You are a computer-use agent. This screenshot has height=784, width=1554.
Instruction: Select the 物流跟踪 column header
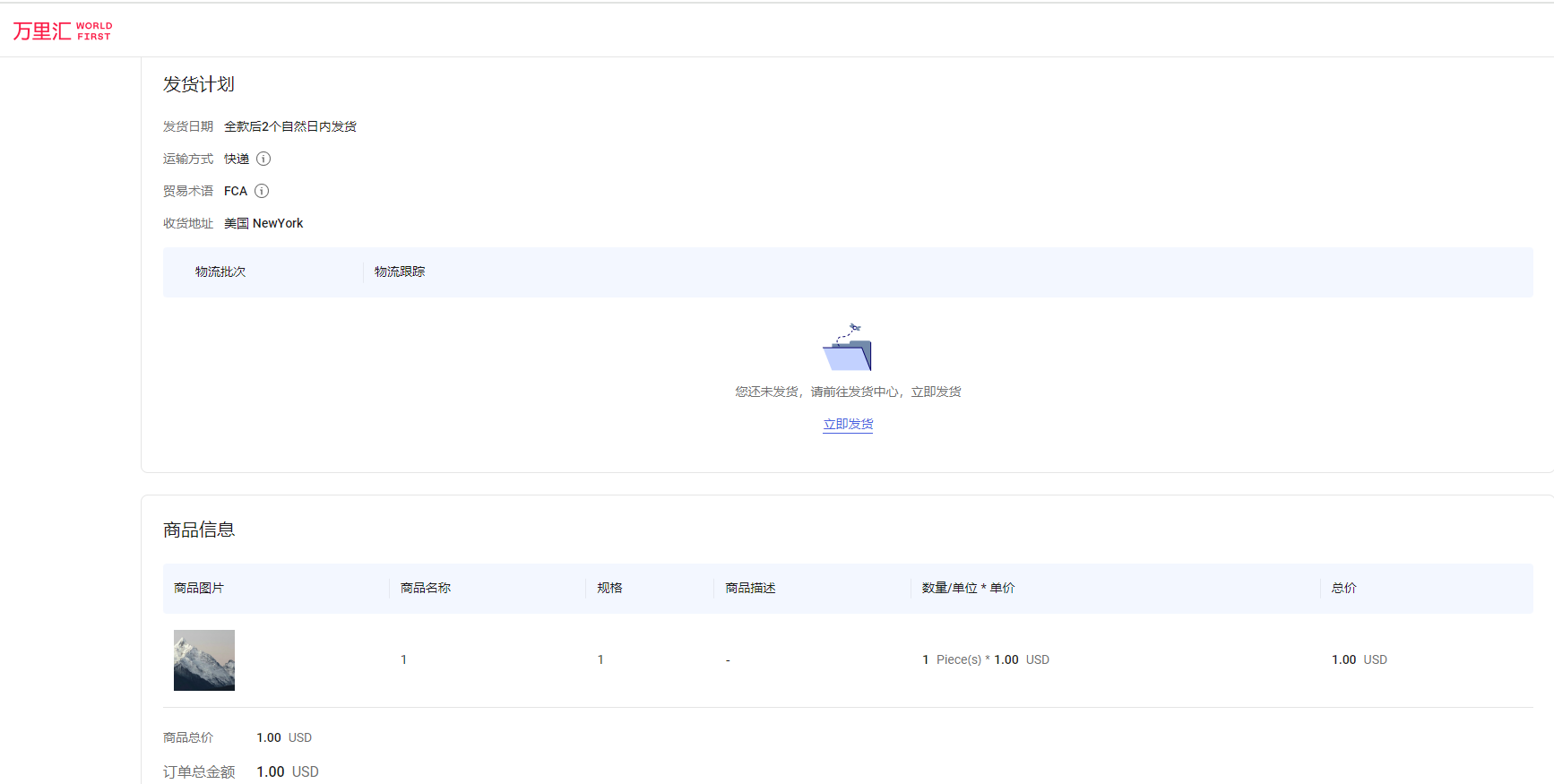(x=400, y=271)
